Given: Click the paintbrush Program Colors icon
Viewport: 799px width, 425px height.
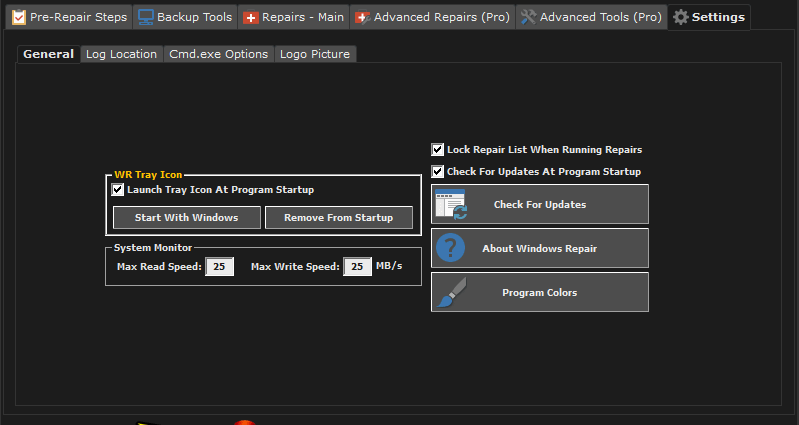Looking at the screenshot, I should point(451,292).
